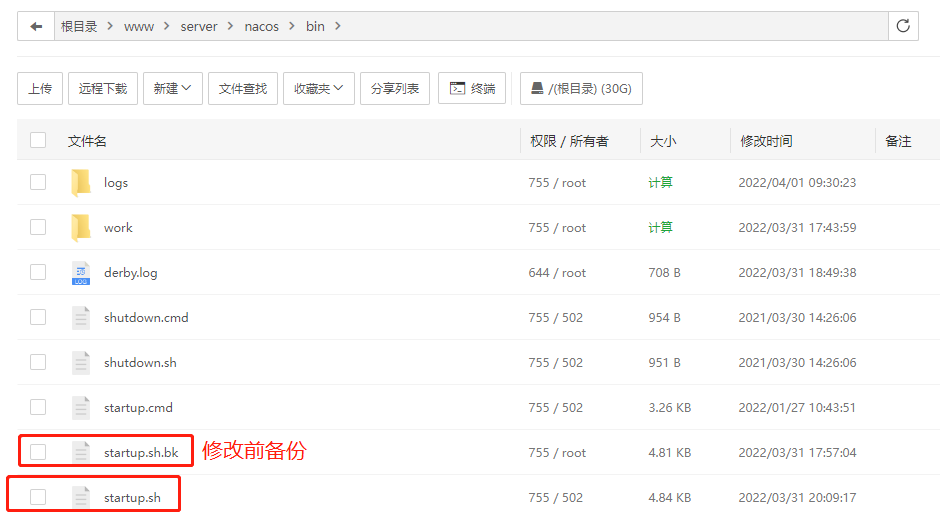
Task: Tick the shutdown.sh checkbox
Action: coord(38,362)
